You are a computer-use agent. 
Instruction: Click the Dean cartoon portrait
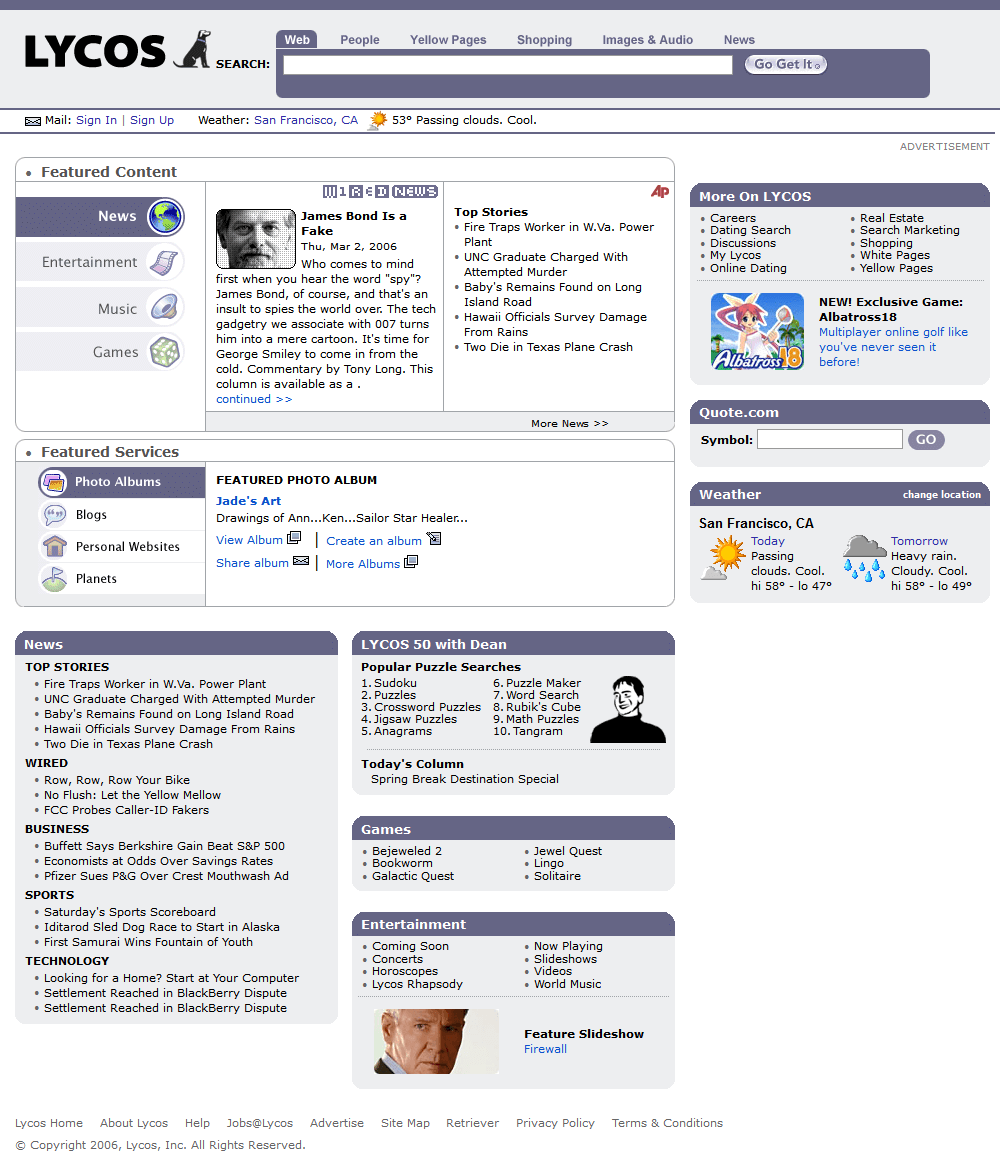pos(629,709)
